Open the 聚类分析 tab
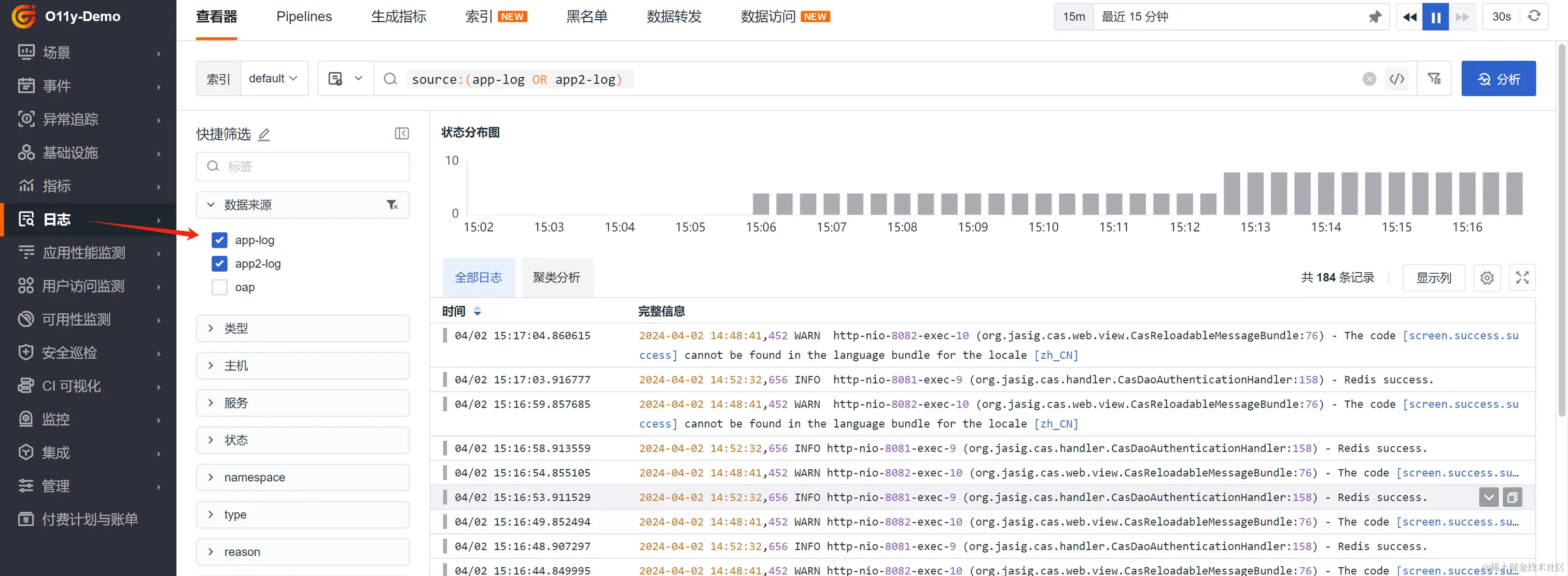The height and width of the screenshot is (576, 1568). (556, 278)
